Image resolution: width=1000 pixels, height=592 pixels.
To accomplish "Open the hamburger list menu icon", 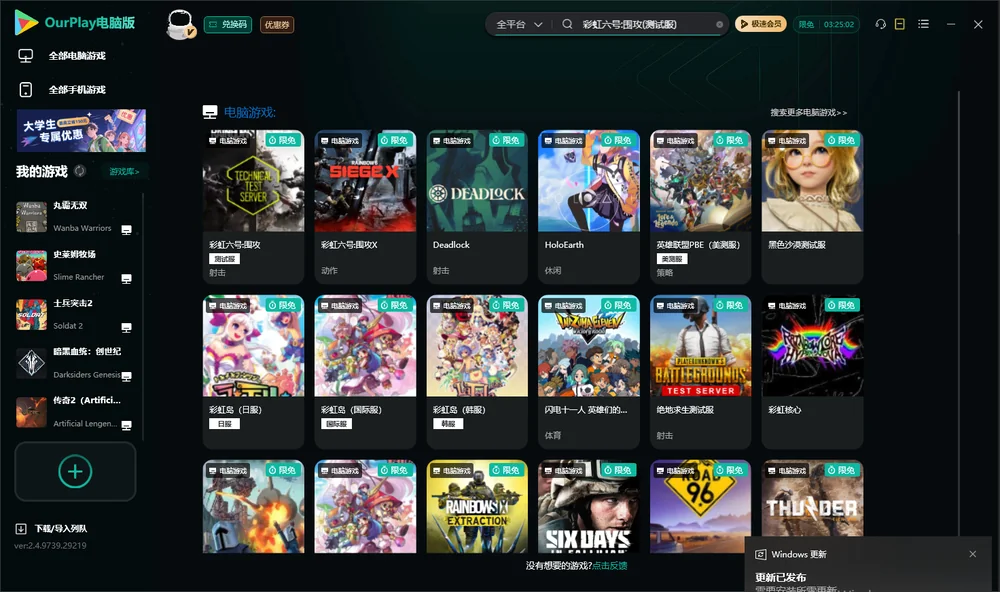I will coord(923,24).
